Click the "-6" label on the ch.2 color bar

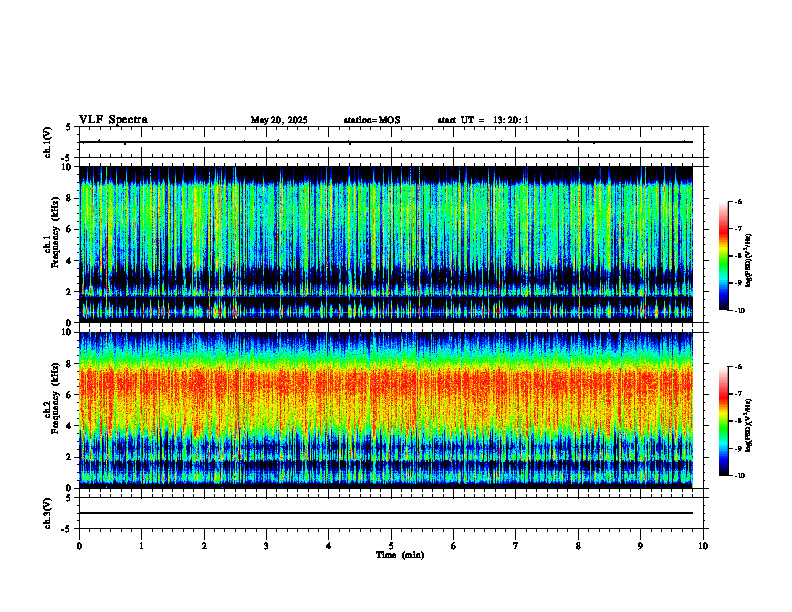(x=738, y=367)
